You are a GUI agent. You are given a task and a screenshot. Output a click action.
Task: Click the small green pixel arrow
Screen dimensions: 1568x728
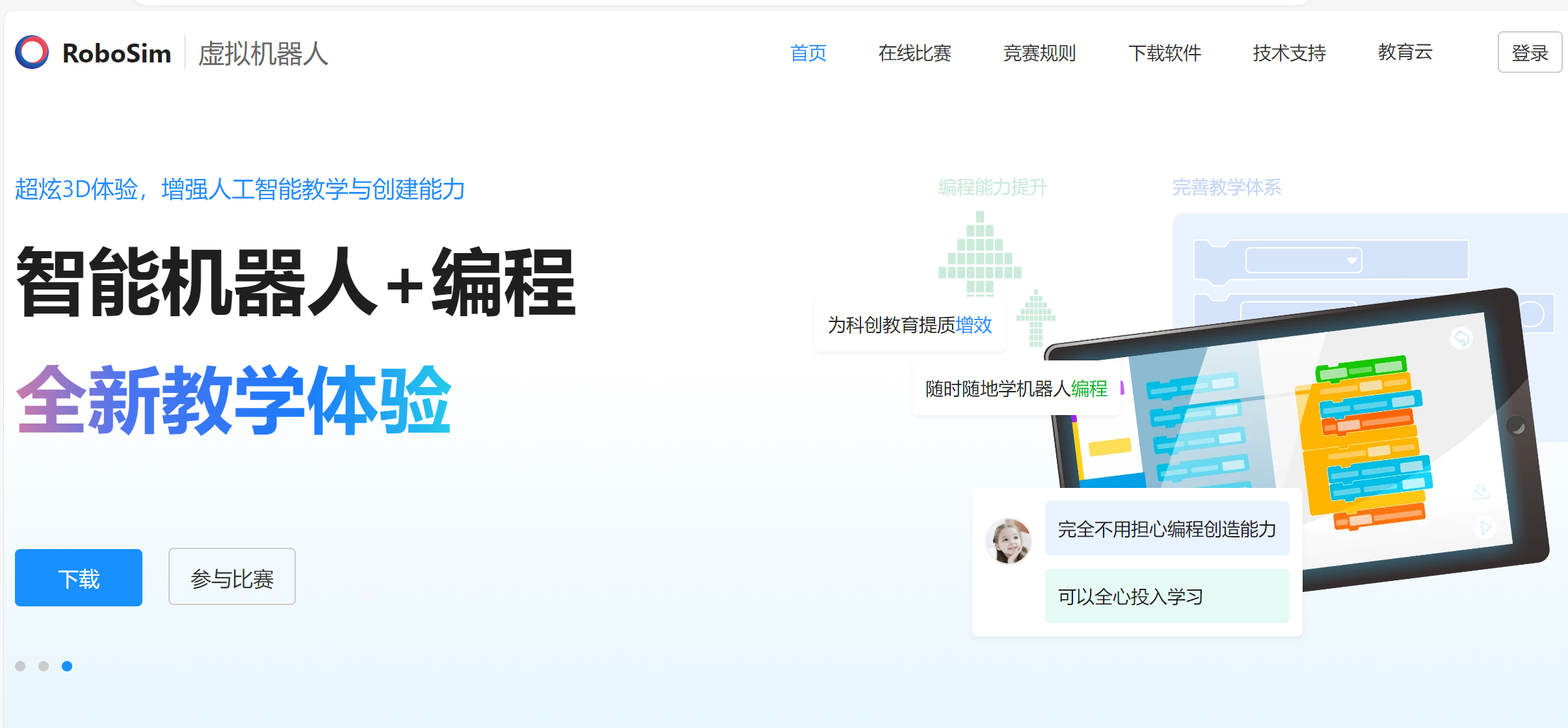[1035, 317]
